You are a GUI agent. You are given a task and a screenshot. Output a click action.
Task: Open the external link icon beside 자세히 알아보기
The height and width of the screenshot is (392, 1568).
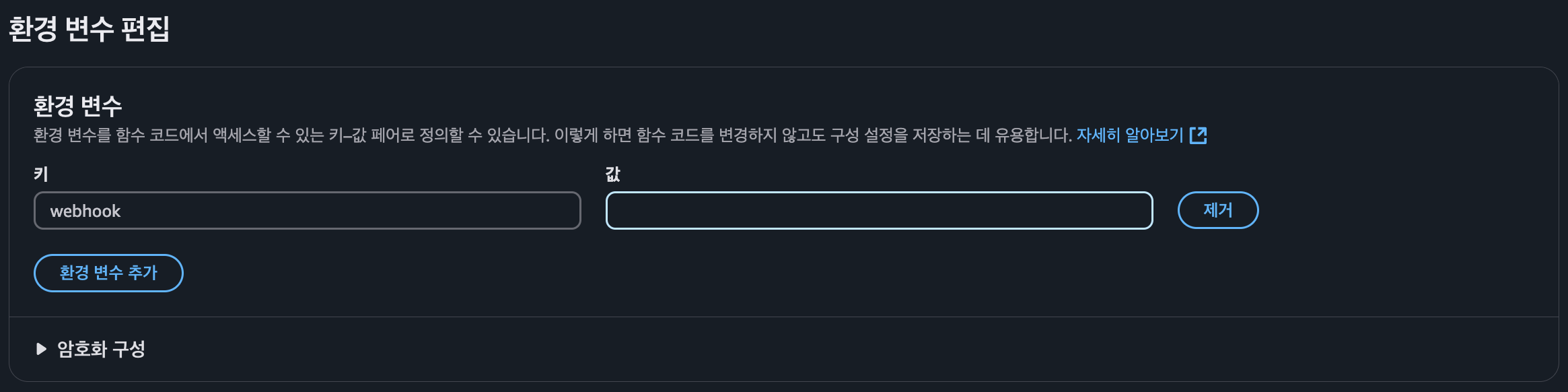[1198, 135]
